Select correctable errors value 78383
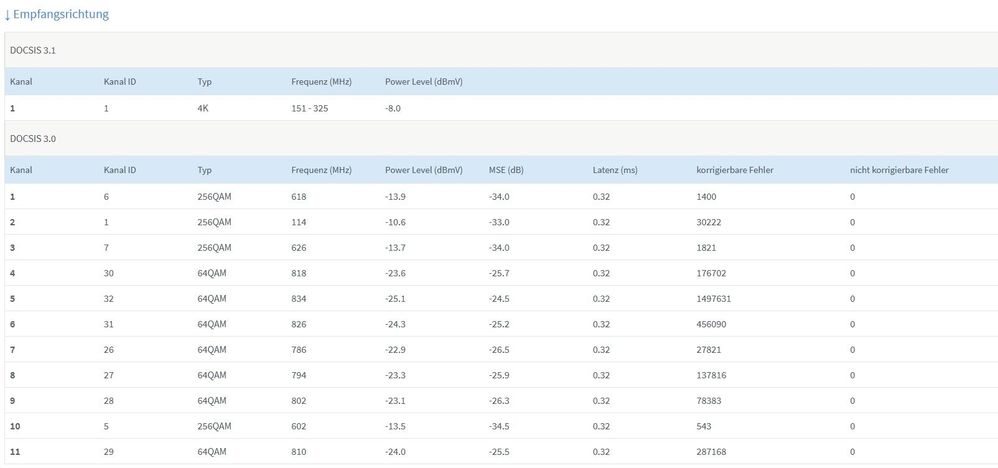The image size is (998, 468). click(x=708, y=401)
